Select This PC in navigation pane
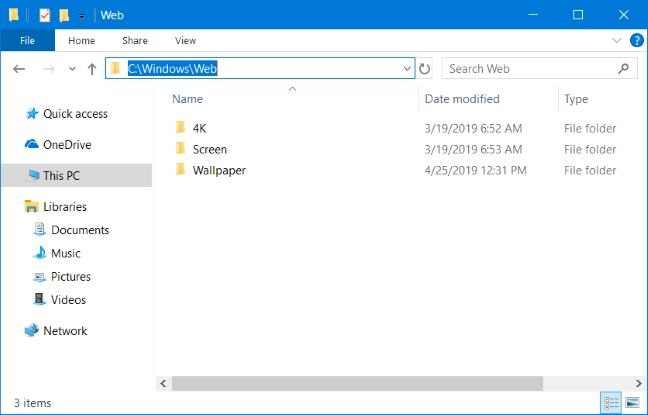Viewport: 648px width, 415px height. coord(61,176)
